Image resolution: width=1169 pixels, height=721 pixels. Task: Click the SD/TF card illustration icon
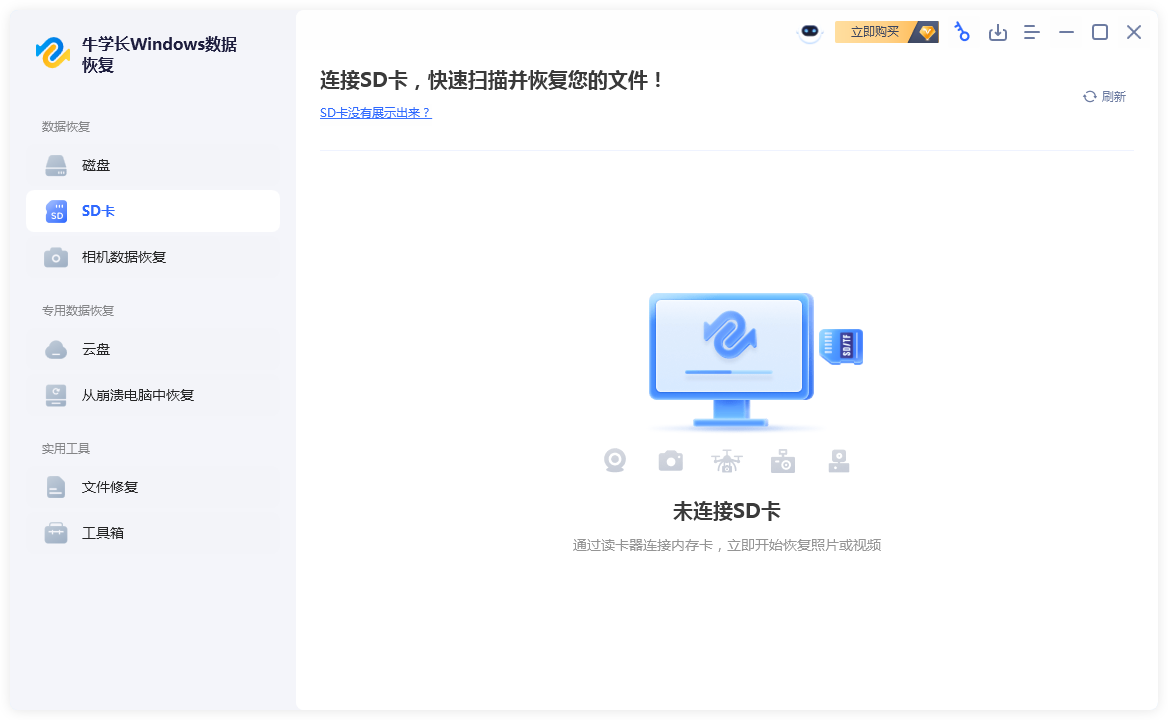coord(841,347)
